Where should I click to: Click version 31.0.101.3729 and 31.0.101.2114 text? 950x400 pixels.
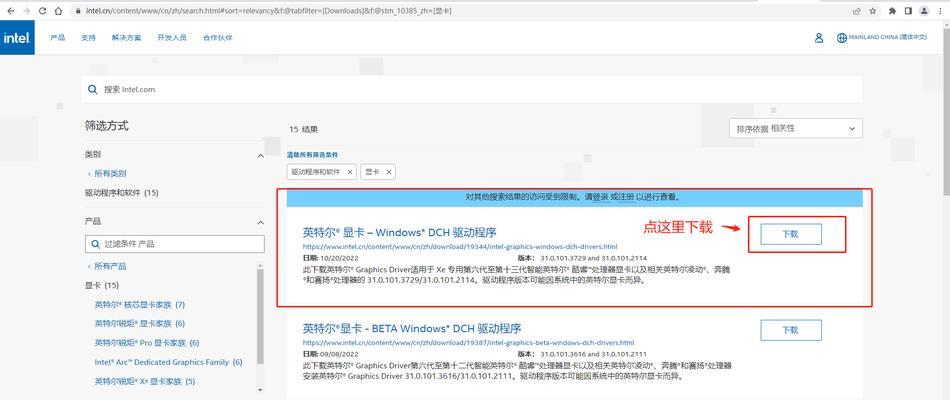593,258
